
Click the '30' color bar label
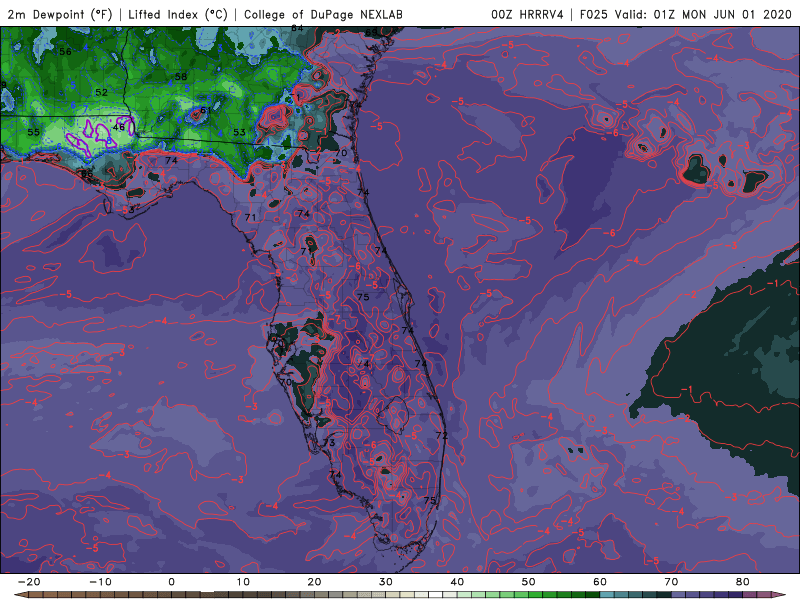click(x=386, y=582)
